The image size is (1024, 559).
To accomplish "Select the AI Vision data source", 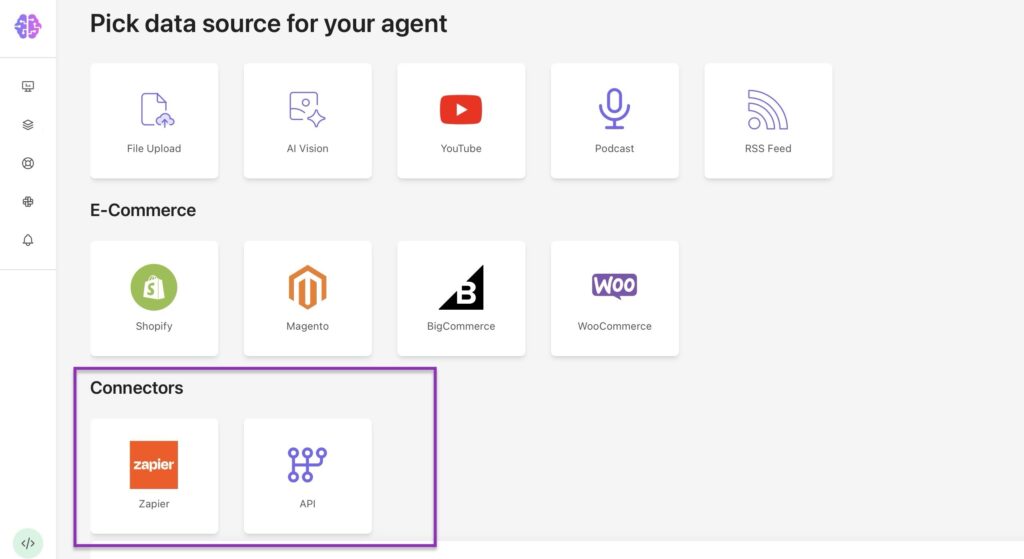I will 308,121.
